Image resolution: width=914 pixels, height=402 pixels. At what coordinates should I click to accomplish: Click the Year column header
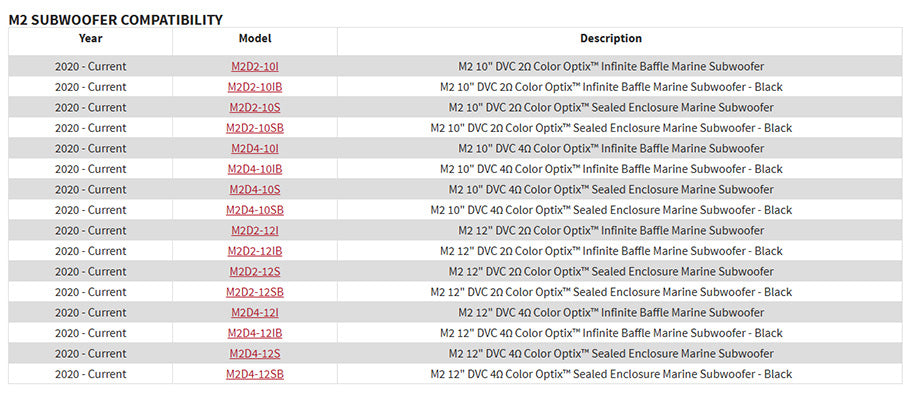tap(90, 39)
